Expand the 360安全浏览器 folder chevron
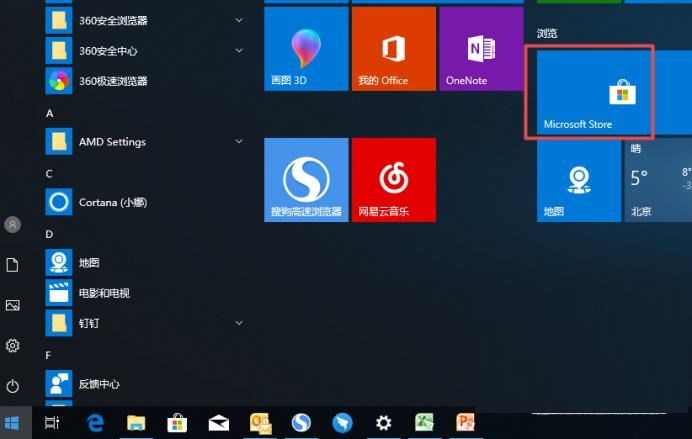The height and width of the screenshot is (439, 692). coord(239,20)
